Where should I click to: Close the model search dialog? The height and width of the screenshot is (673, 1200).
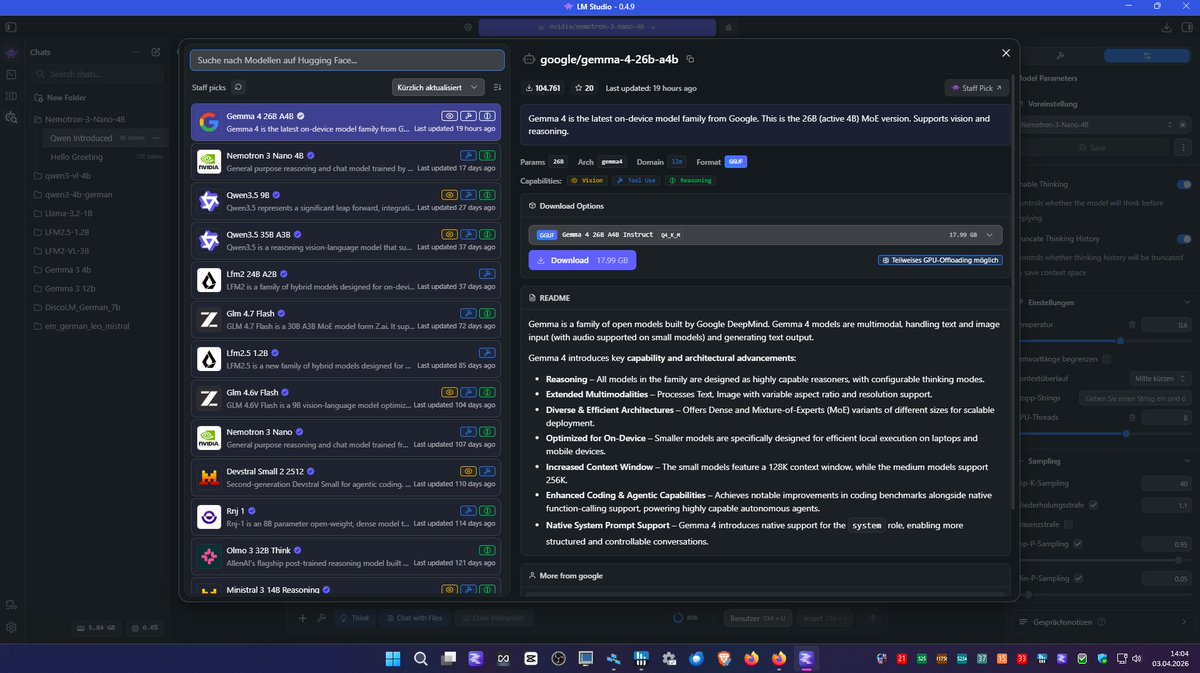tap(1006, 53)
